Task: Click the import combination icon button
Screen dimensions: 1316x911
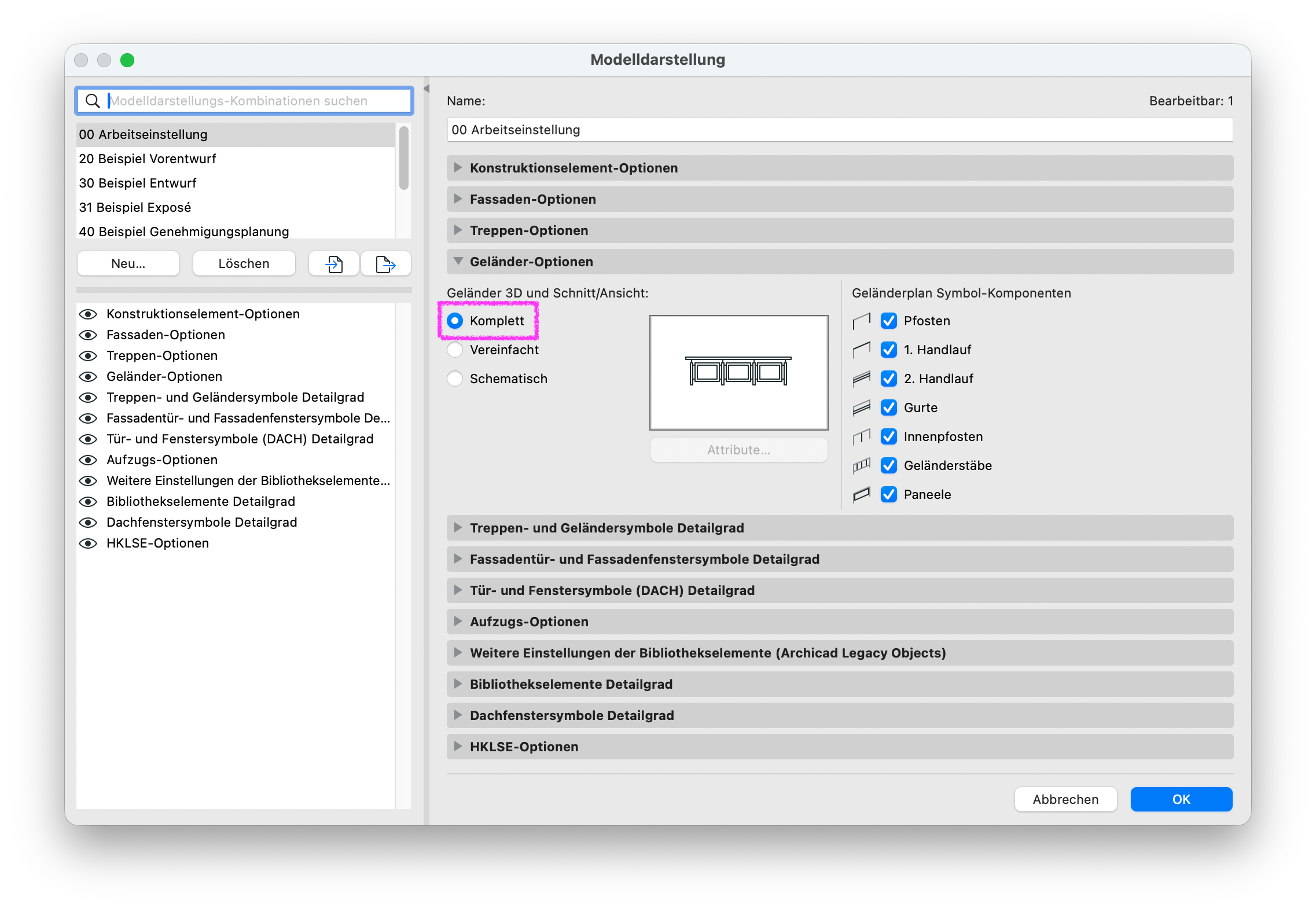Action: point(334,264)
